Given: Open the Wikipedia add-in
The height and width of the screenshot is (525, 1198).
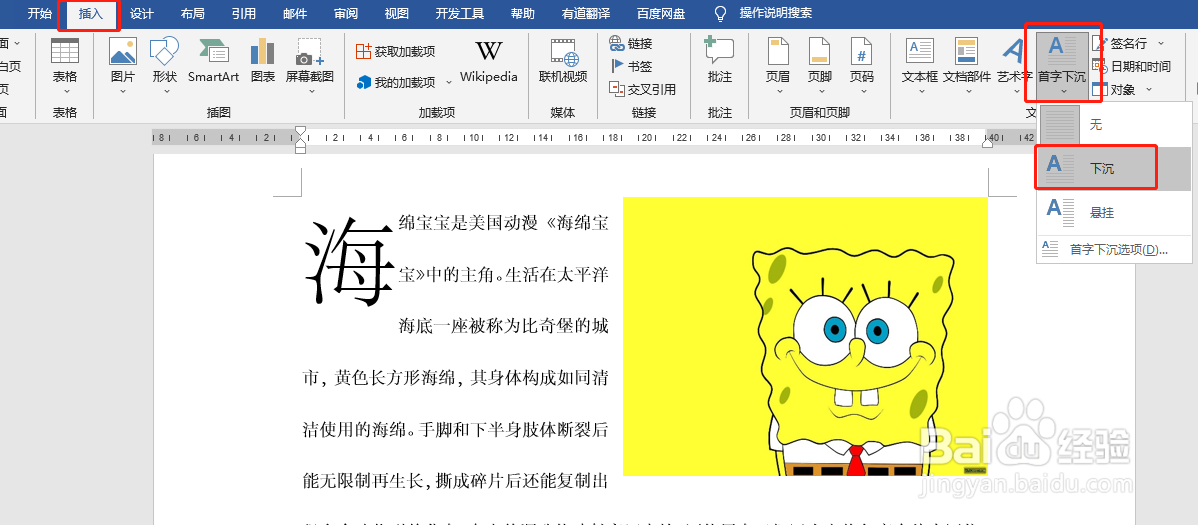Looking at the screenshot, I should point(489,61).
